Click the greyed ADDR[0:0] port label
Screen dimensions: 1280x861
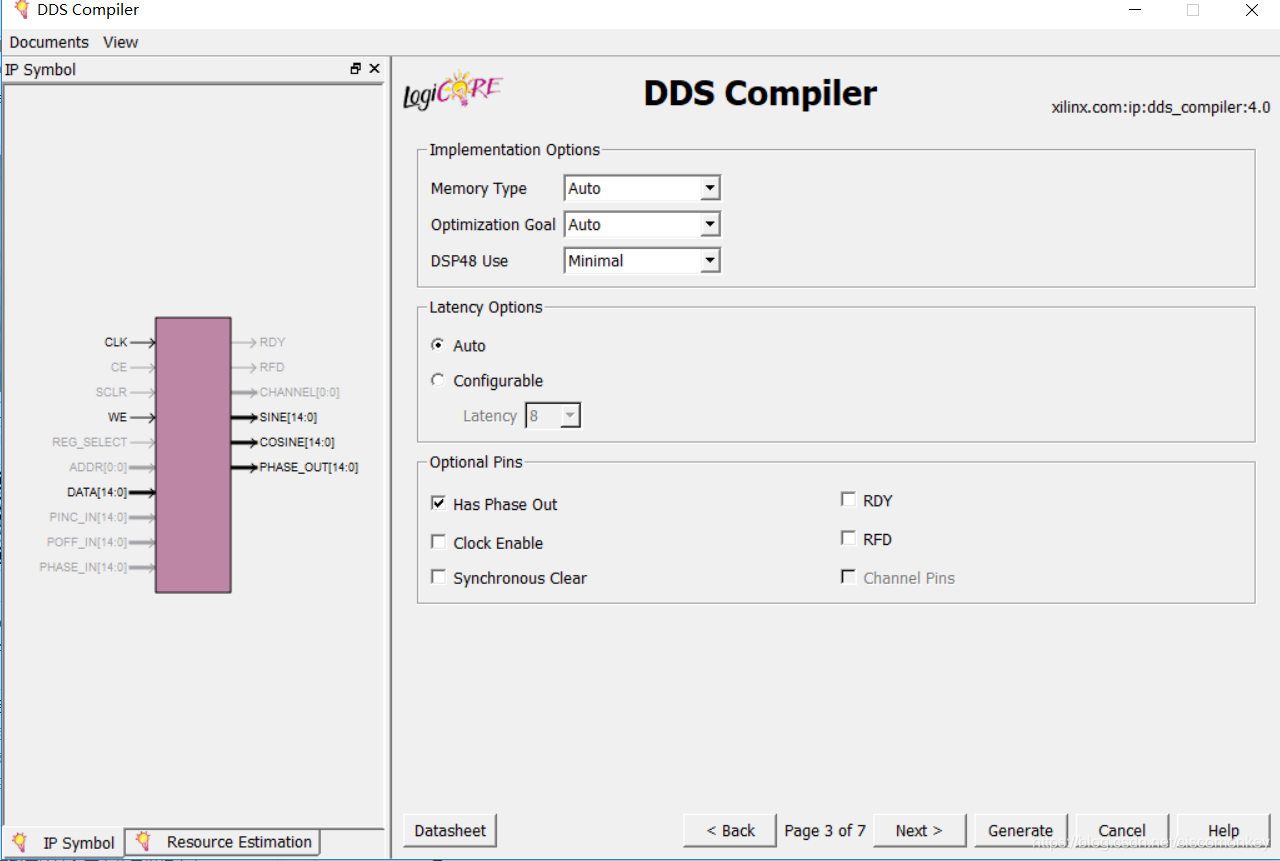98,467
